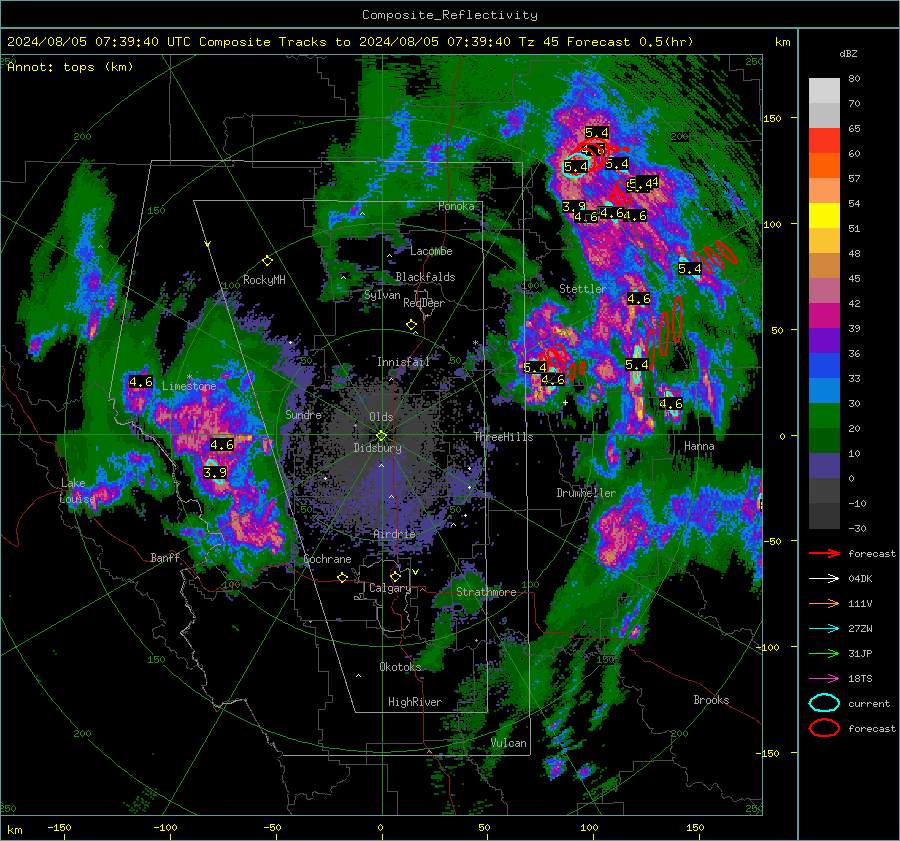
Task: Select the orange 111V arrow legend icon
Action: tap(824, 603)
